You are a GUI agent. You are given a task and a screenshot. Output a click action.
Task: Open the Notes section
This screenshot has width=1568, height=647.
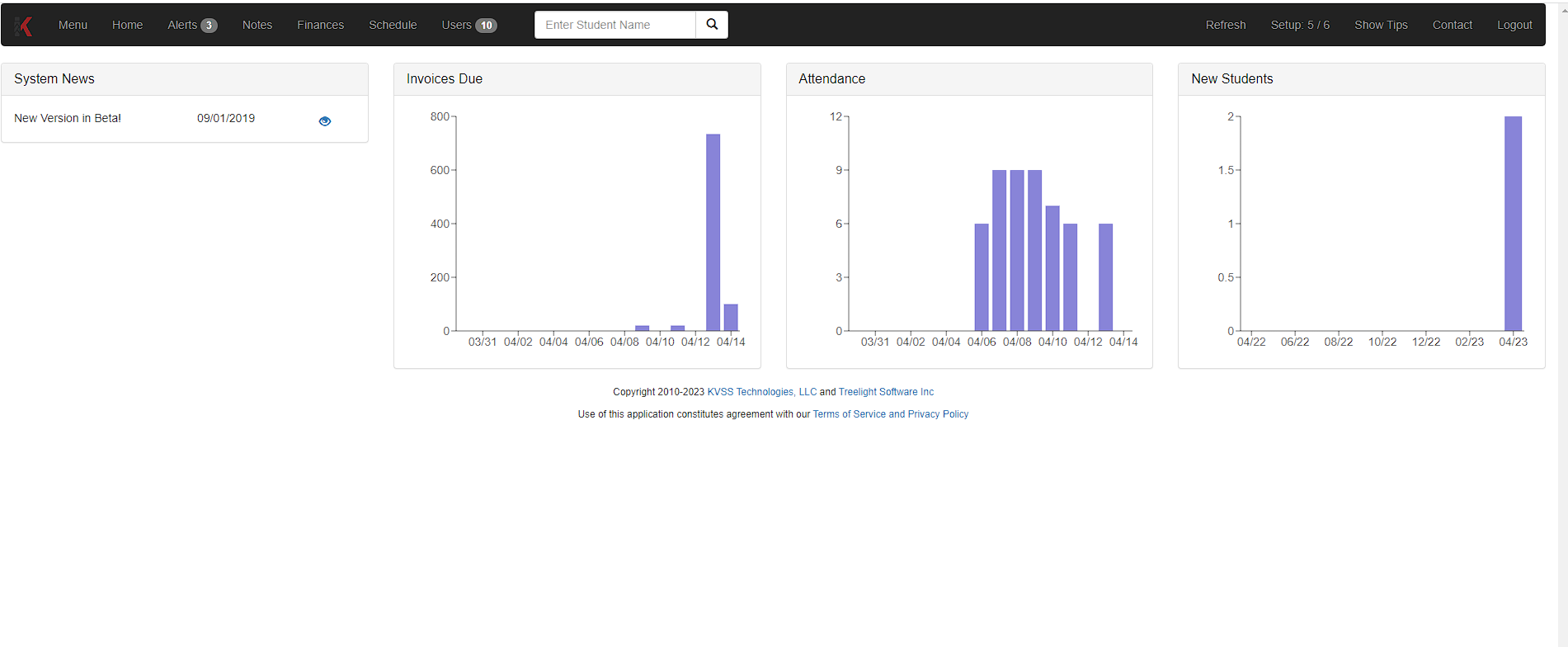257,25
